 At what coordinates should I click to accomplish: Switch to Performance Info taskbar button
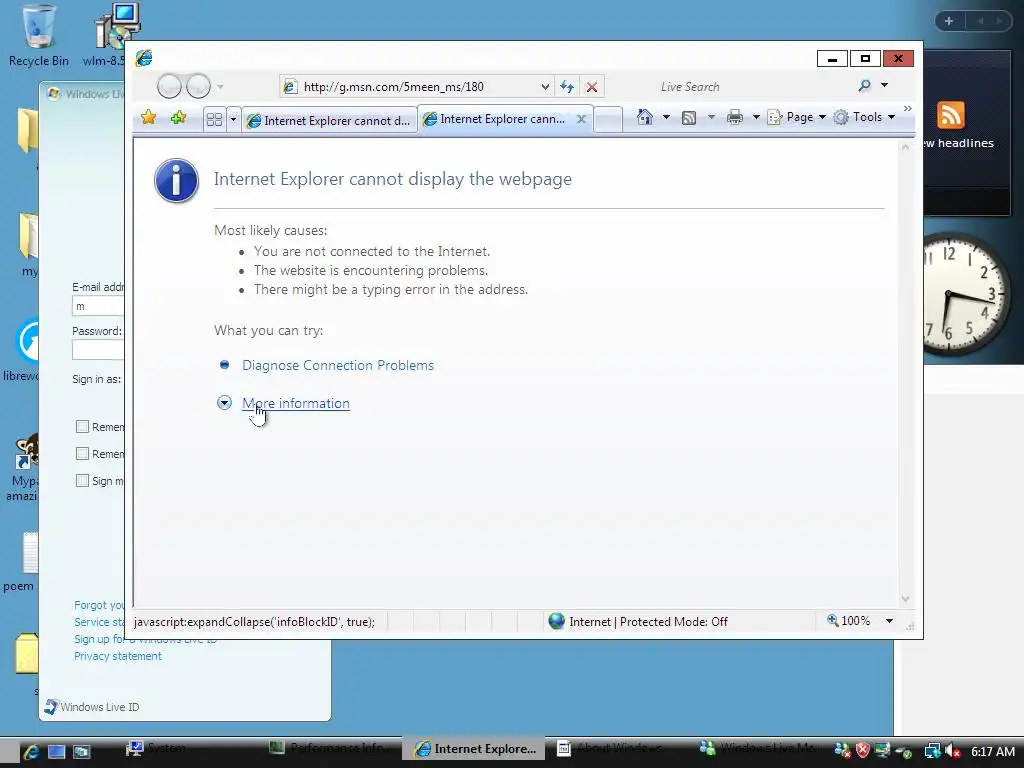coord(330,748)
